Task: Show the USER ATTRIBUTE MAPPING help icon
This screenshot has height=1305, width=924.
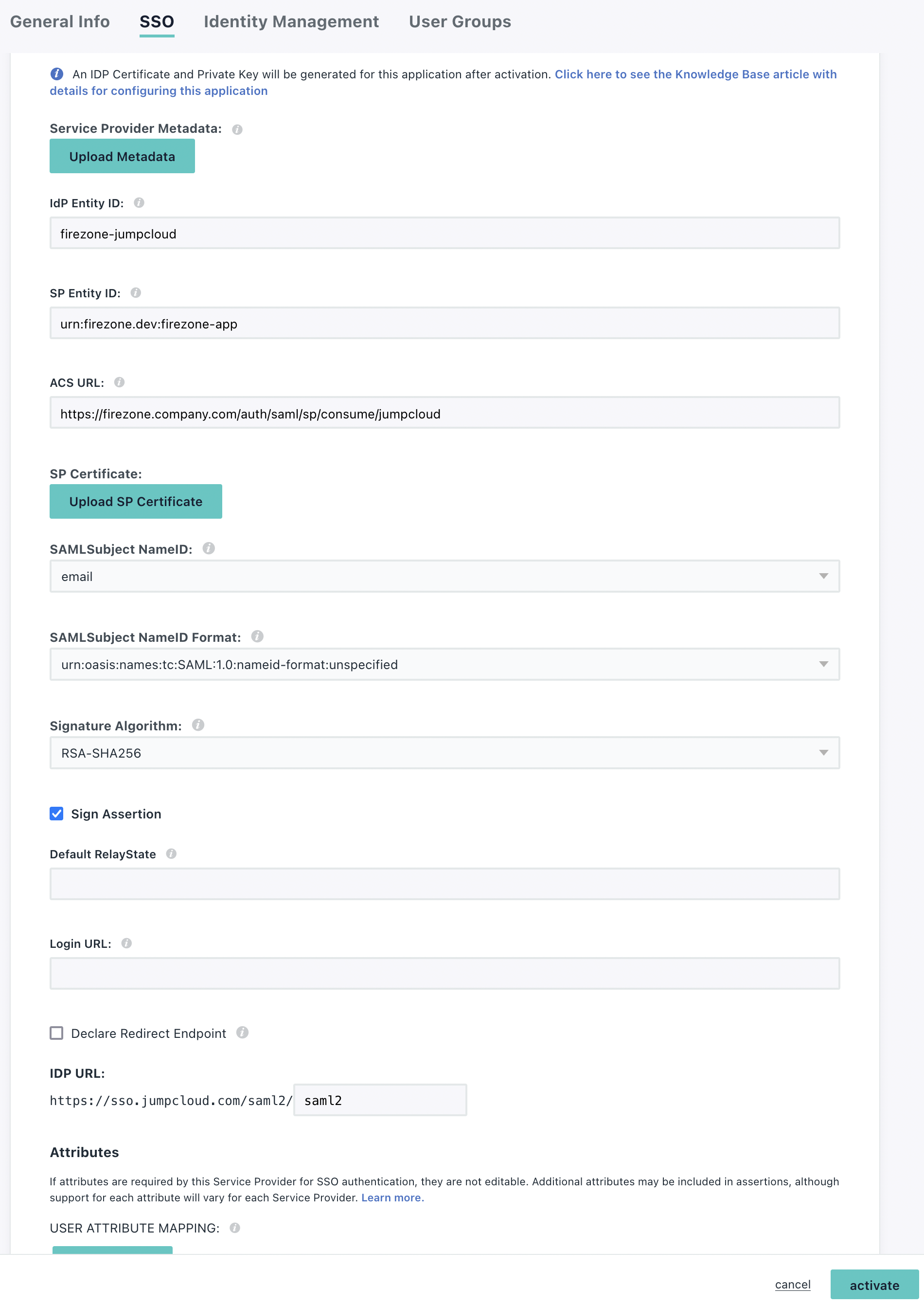Action: pos(235,1228)
